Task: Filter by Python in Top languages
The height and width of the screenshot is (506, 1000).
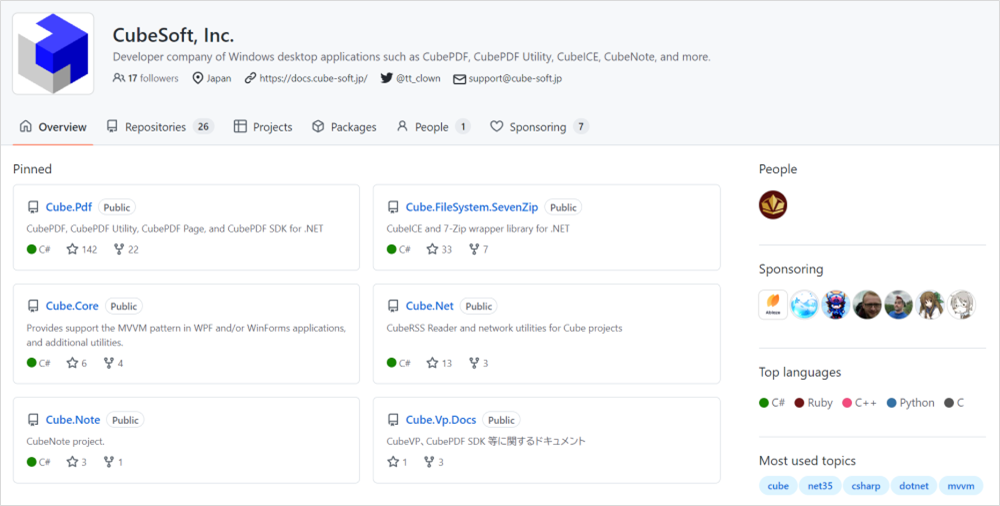Action: coord(911,403)
